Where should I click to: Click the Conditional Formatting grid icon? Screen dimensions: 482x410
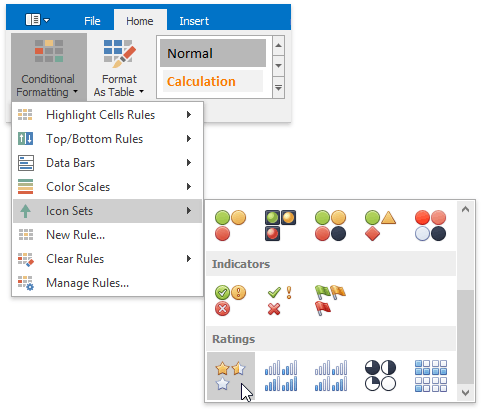49,51
